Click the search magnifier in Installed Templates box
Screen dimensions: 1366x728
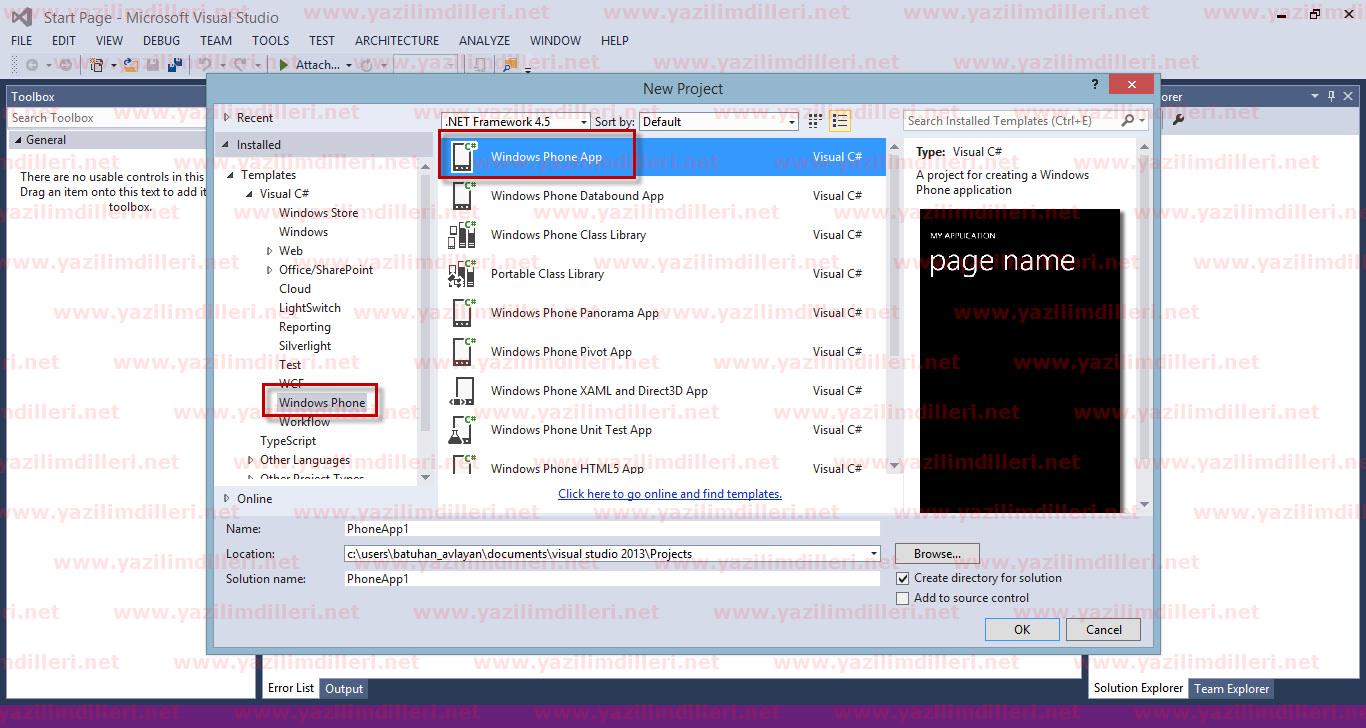pyautogui.click(x=1128, y=120)
